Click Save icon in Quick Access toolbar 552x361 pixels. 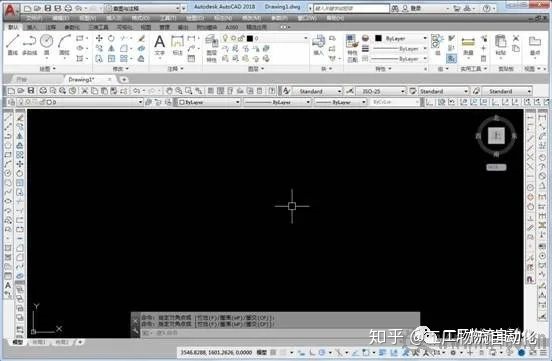click(48, 8)
